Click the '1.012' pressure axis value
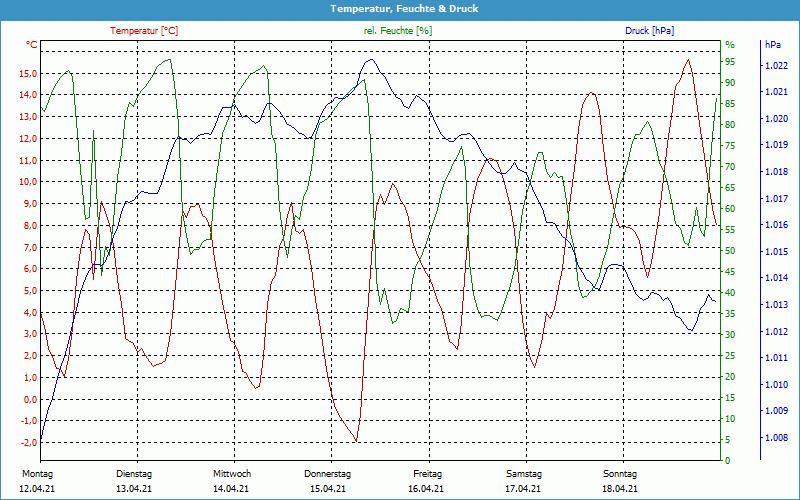Image resolution: width=800 pixels, height=500 pixels. click(777, 332)
